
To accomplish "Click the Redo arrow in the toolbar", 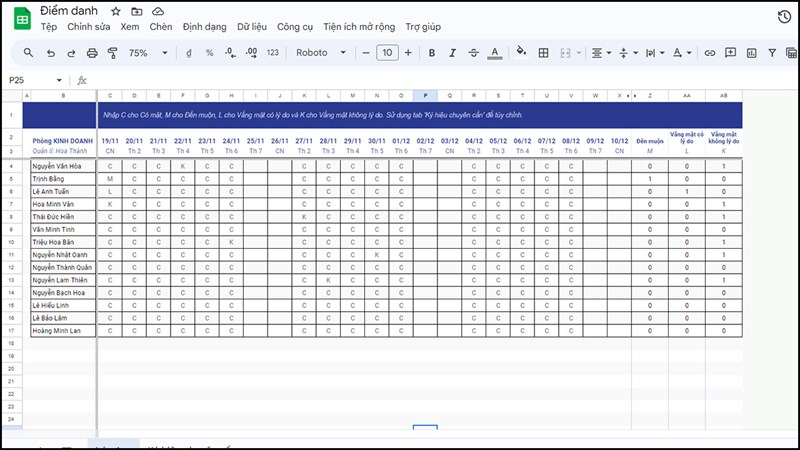I will pyautogui.click(x=70, y=53).
